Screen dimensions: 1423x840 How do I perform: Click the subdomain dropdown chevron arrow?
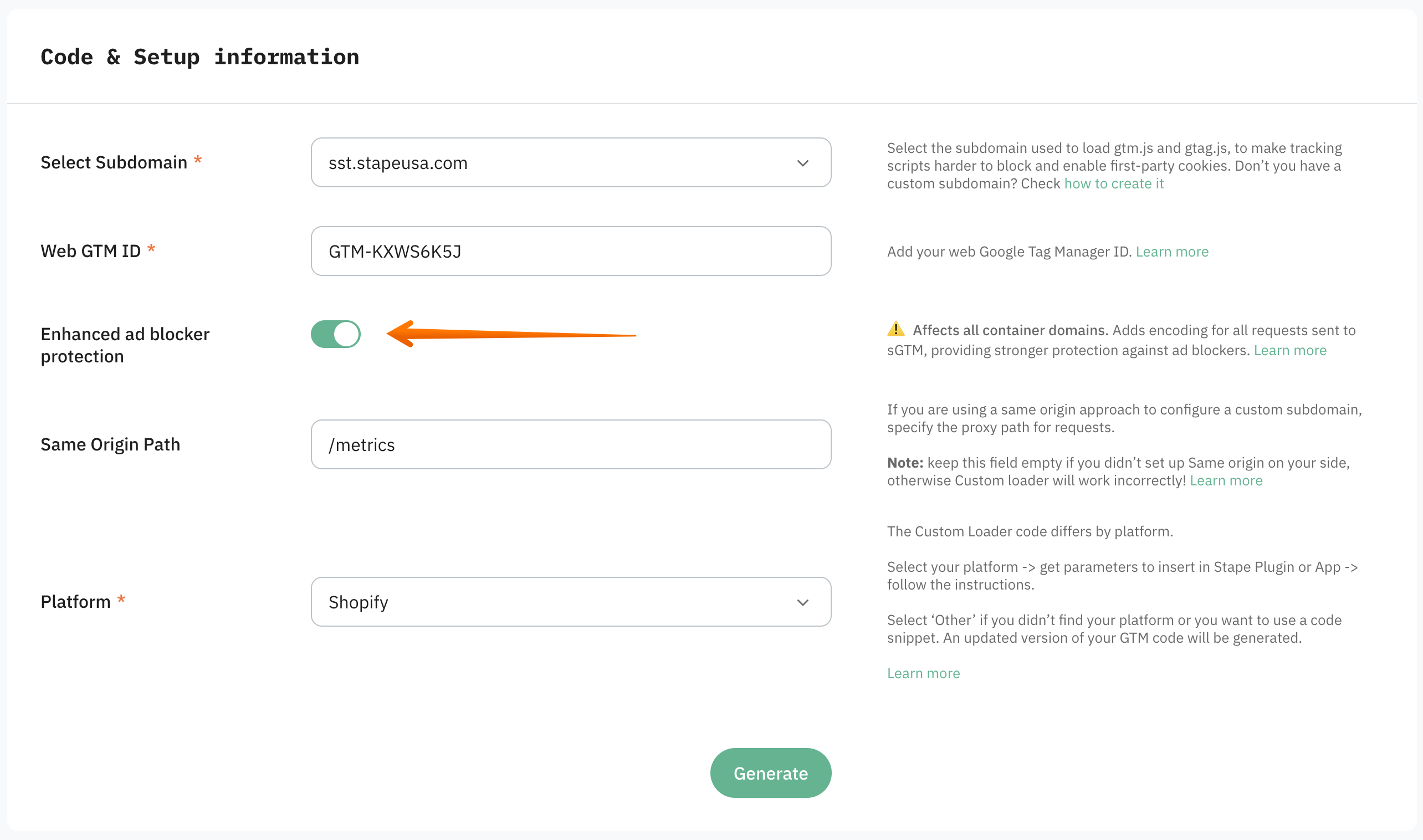coord(802,163)
